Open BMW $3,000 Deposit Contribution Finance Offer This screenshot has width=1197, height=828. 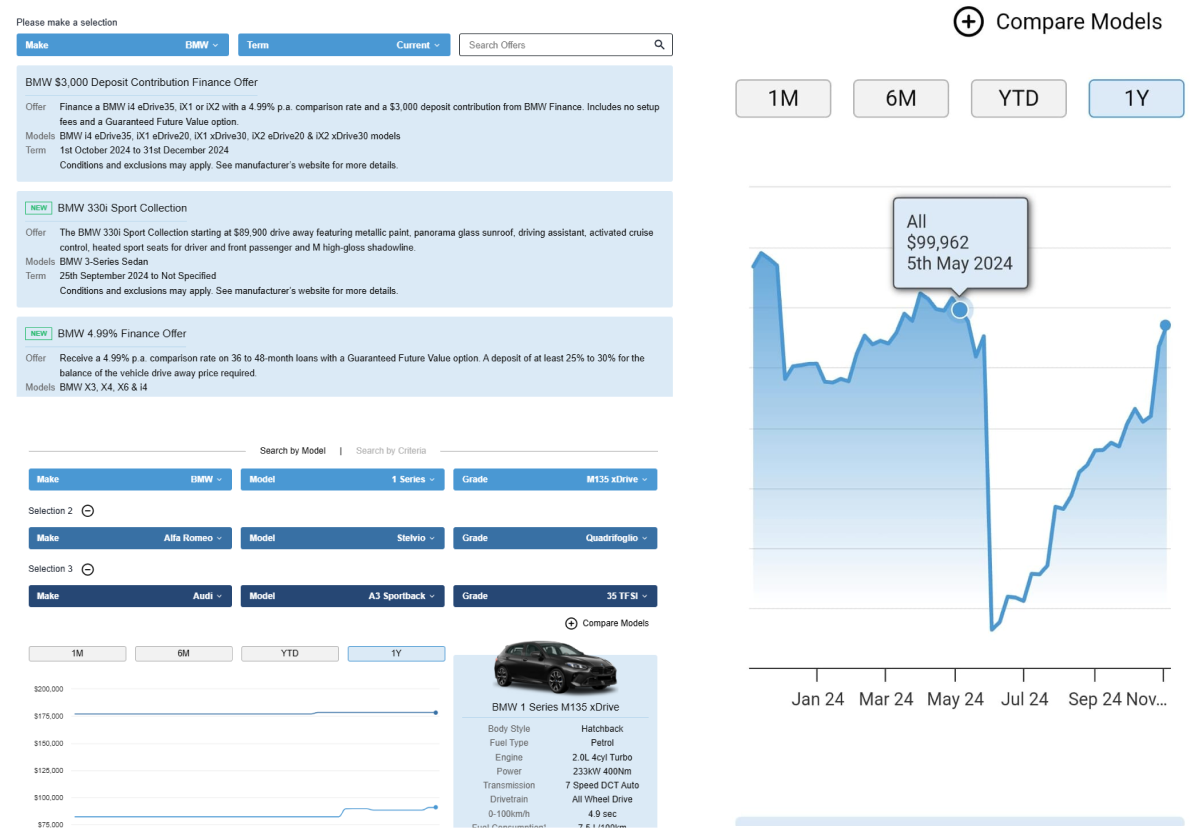click(x=141, y=82)
